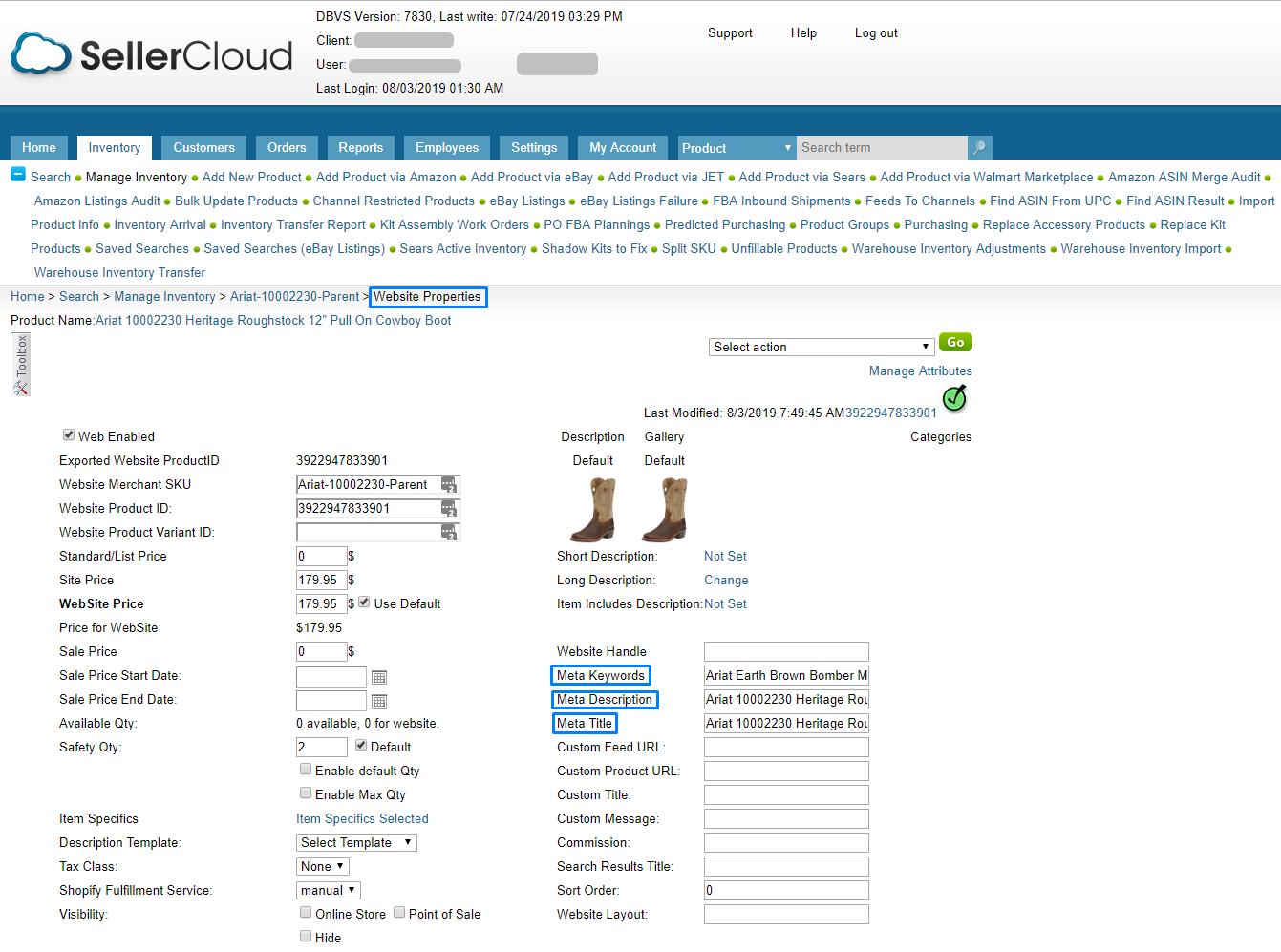Open Bulk Update Products link
This screenshot has height=952, width=1281.
236,201
